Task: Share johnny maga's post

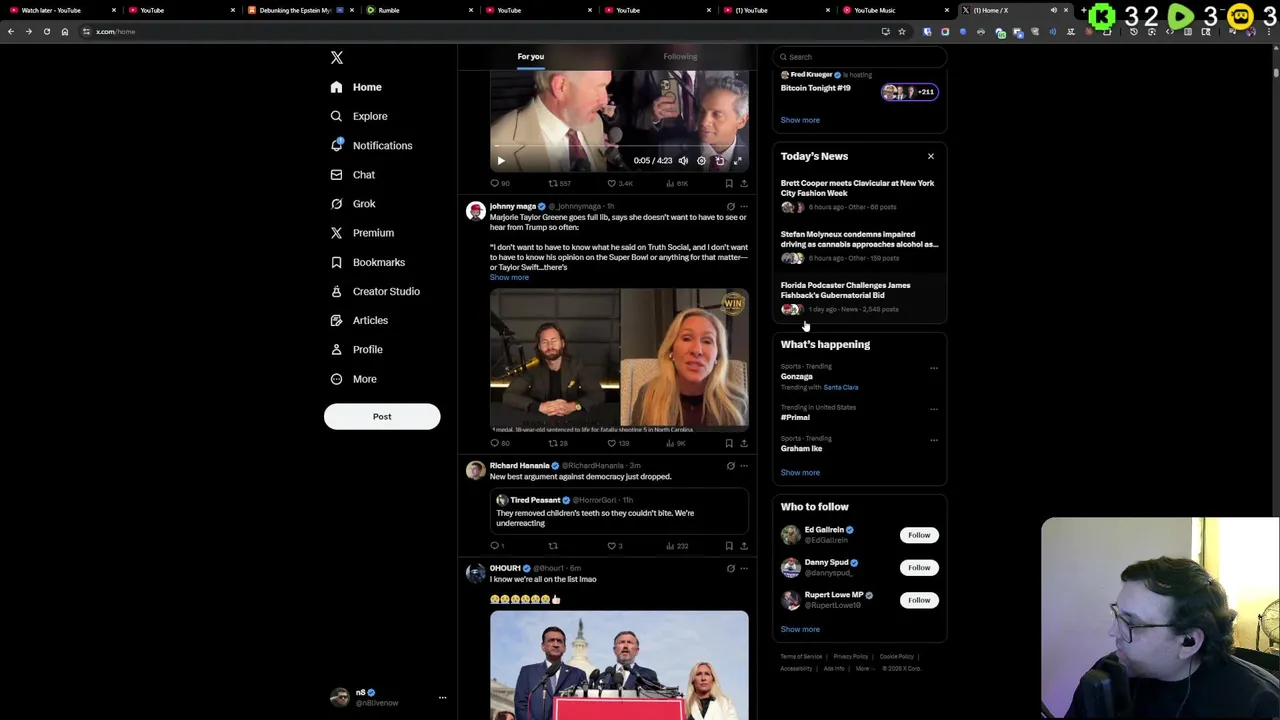Action: coord(743,443)
